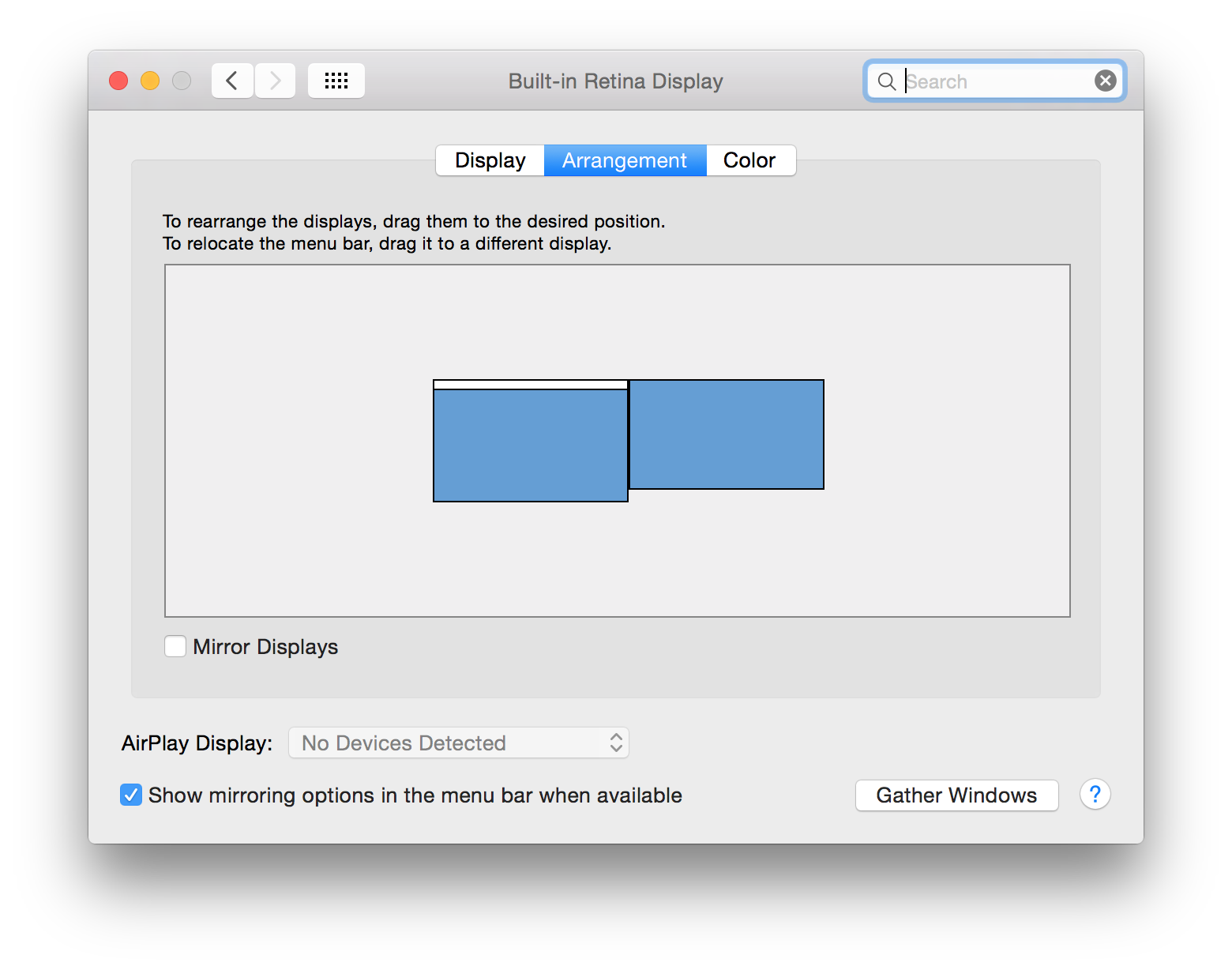
Task: Click the Gather Windows button
Action: point(957,795)
